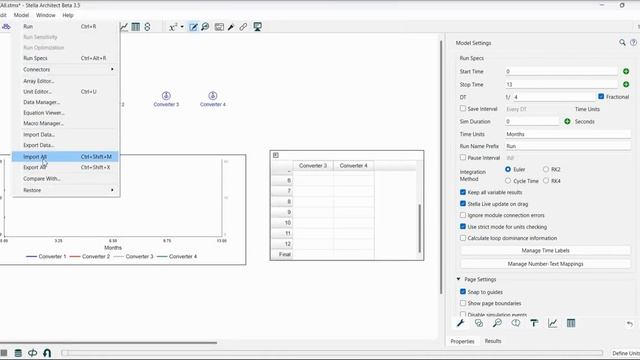Click Manage Time Labels button
640x360 pixels.
(x=545, y=250)
